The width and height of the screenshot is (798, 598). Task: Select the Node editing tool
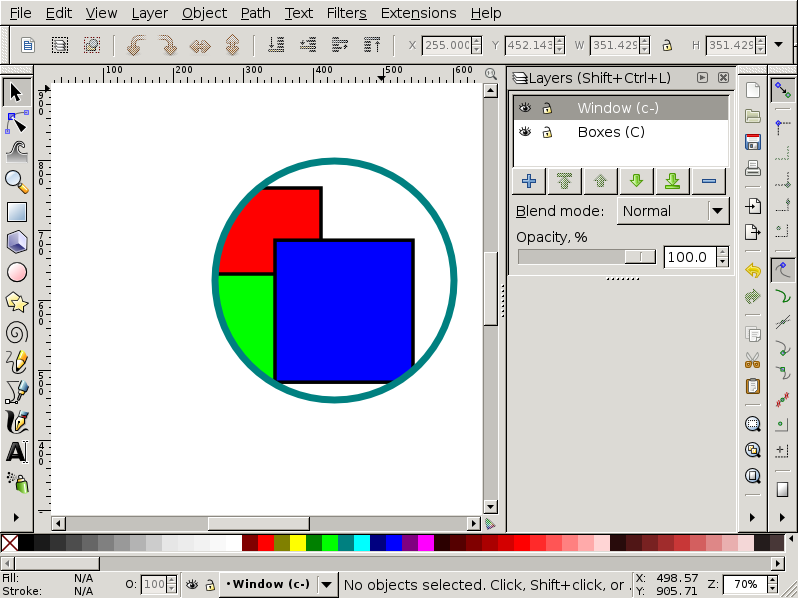point(17,123)
